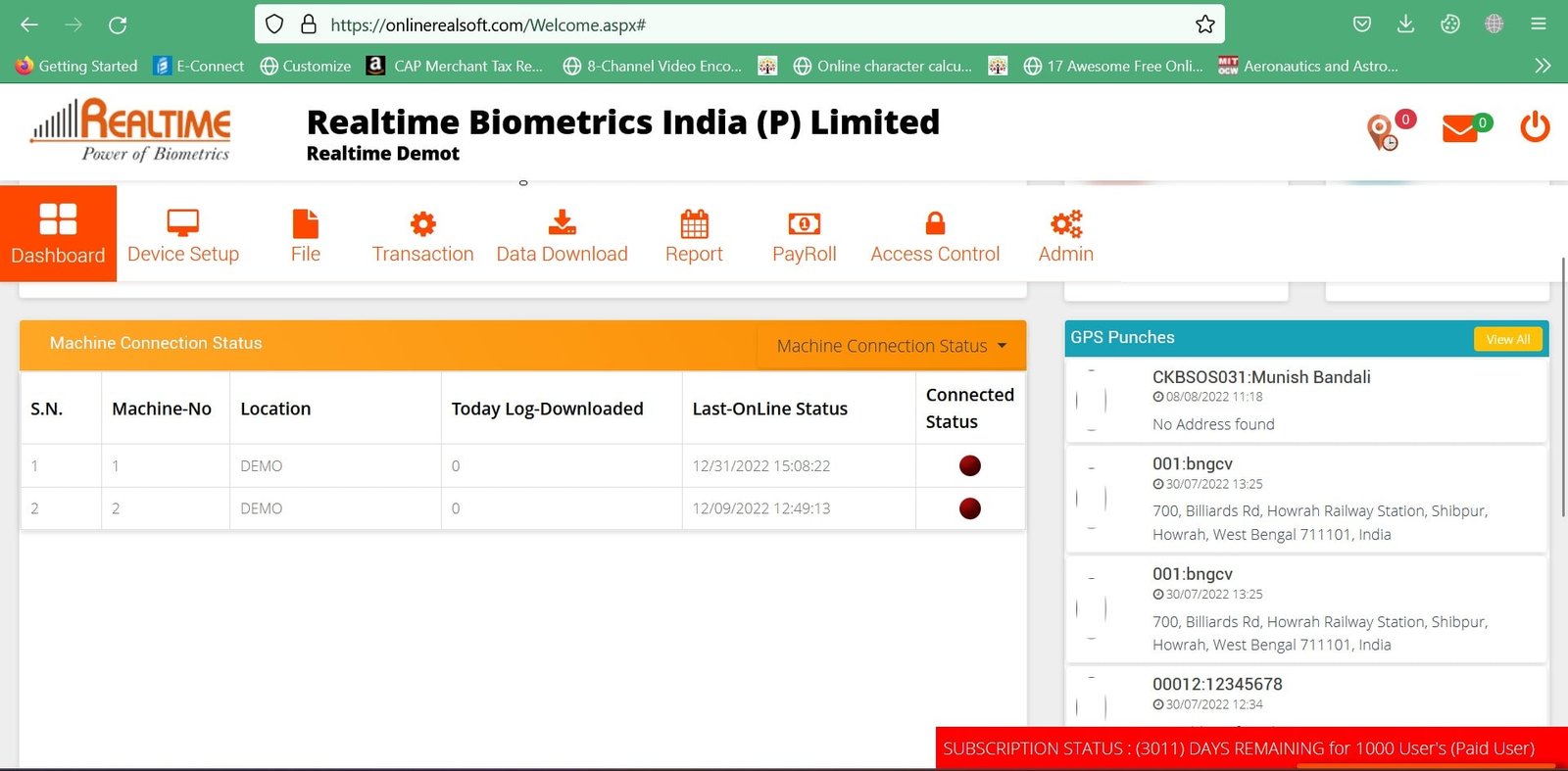The height and width of the screenshot is (771, 1568).
Task: Open E-Connect bookmark
Action: tap(200, 66)
